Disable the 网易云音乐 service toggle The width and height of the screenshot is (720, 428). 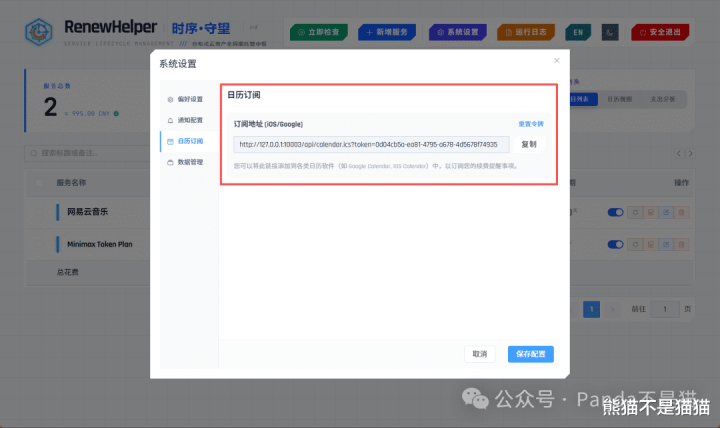[615, 212]
